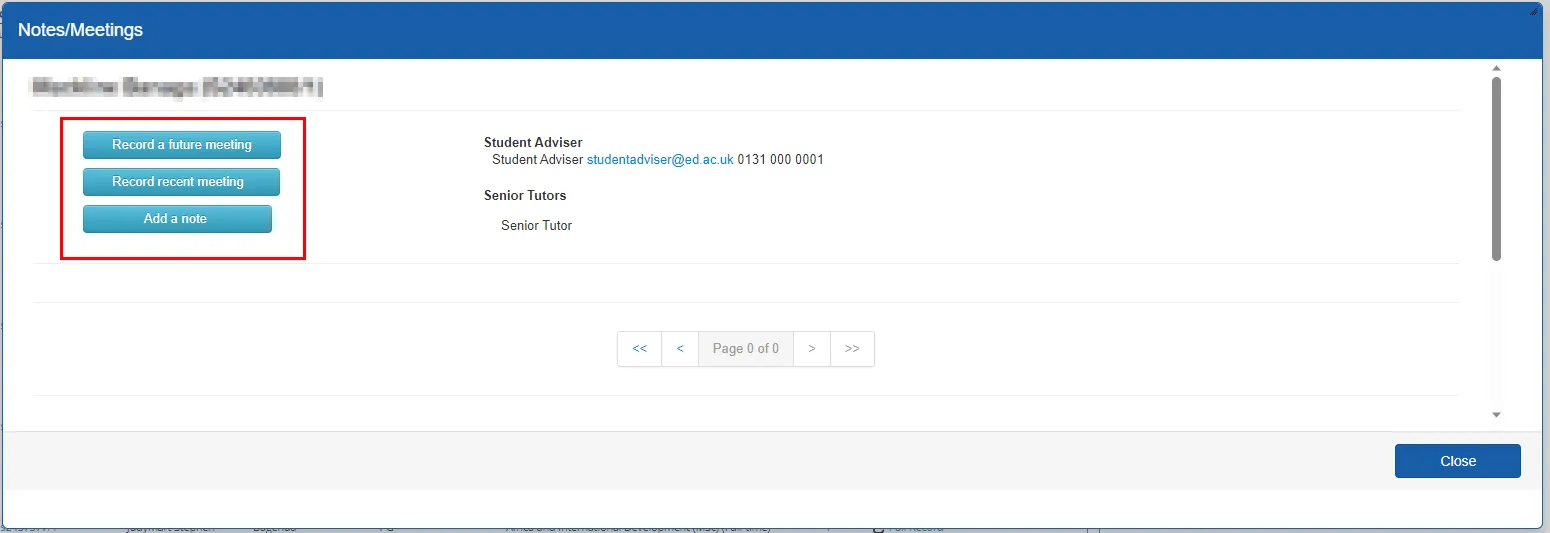Viewport: 1550px width, 533px height.
Task: Go to first page of notes
Action: (640, 349)
